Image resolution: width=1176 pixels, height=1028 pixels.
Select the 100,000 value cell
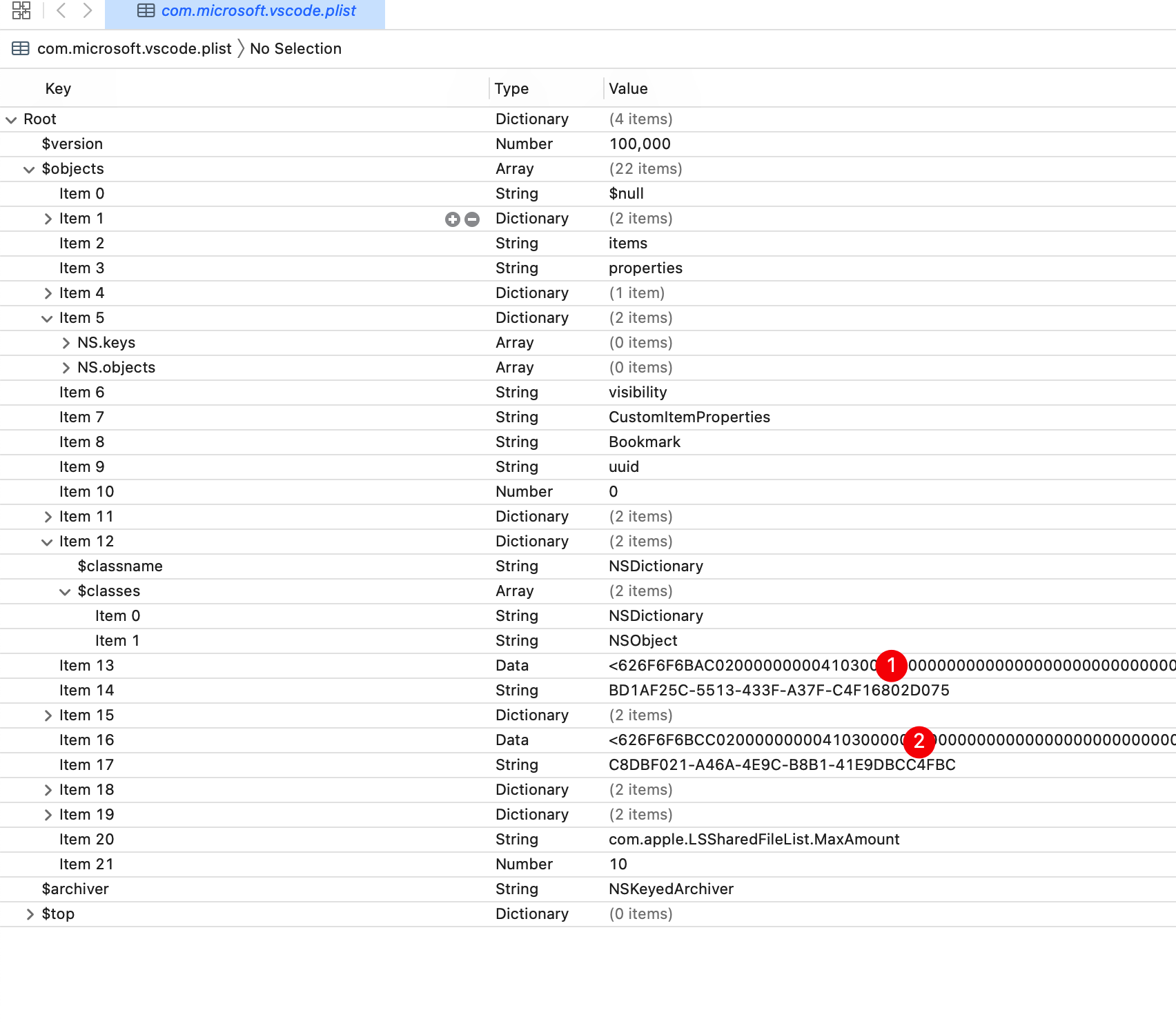(640, 144)
